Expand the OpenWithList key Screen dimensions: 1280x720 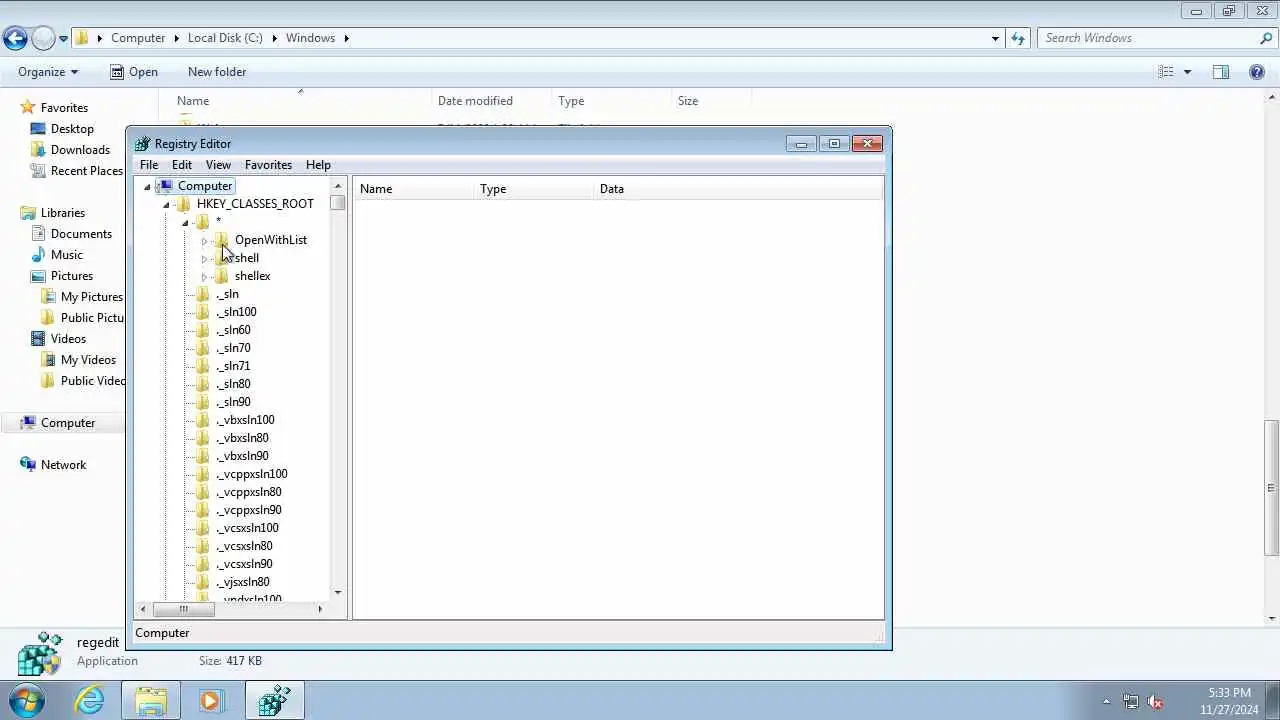coord(204,241)
